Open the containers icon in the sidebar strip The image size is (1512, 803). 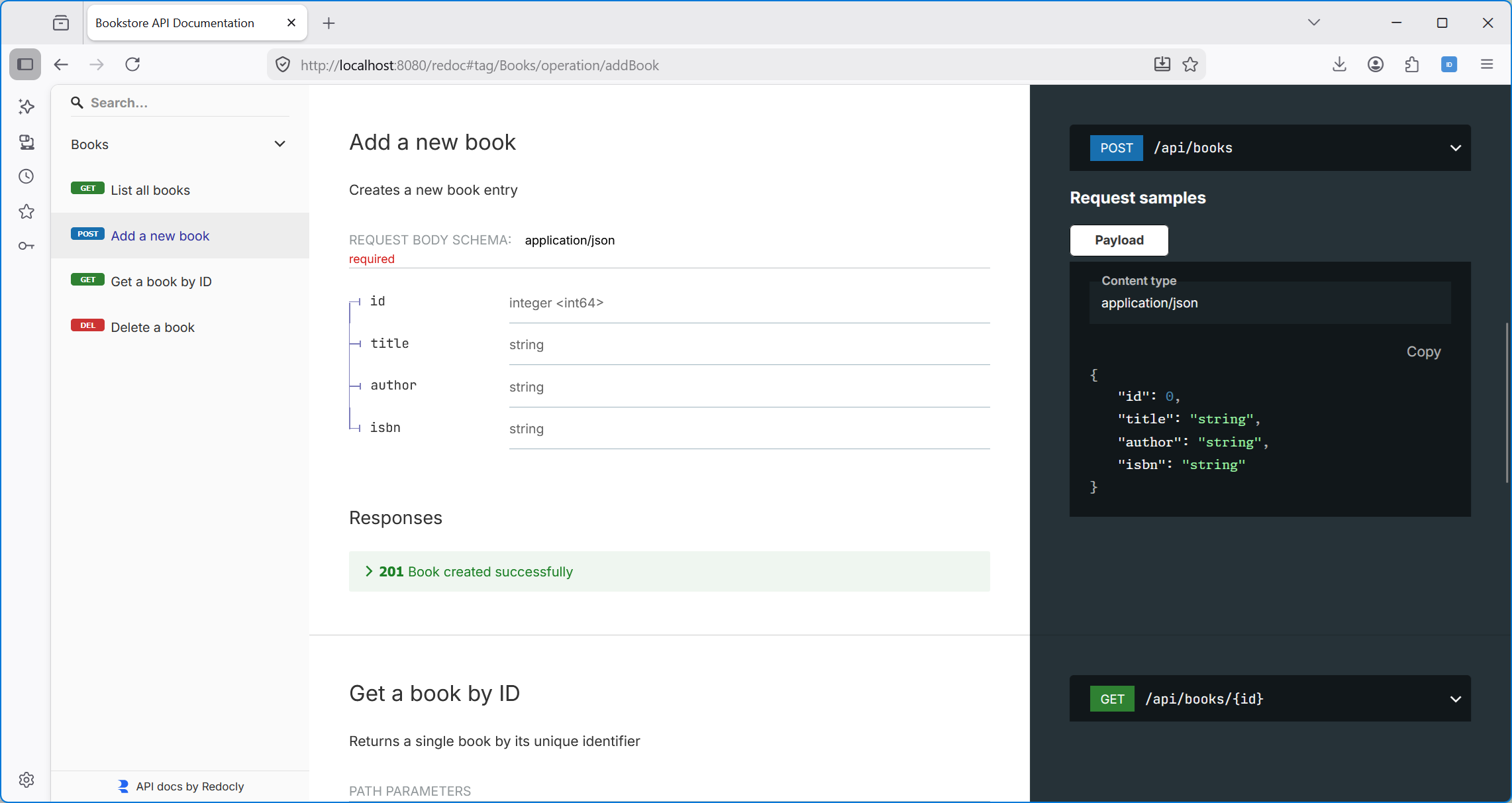pos(26,142)
